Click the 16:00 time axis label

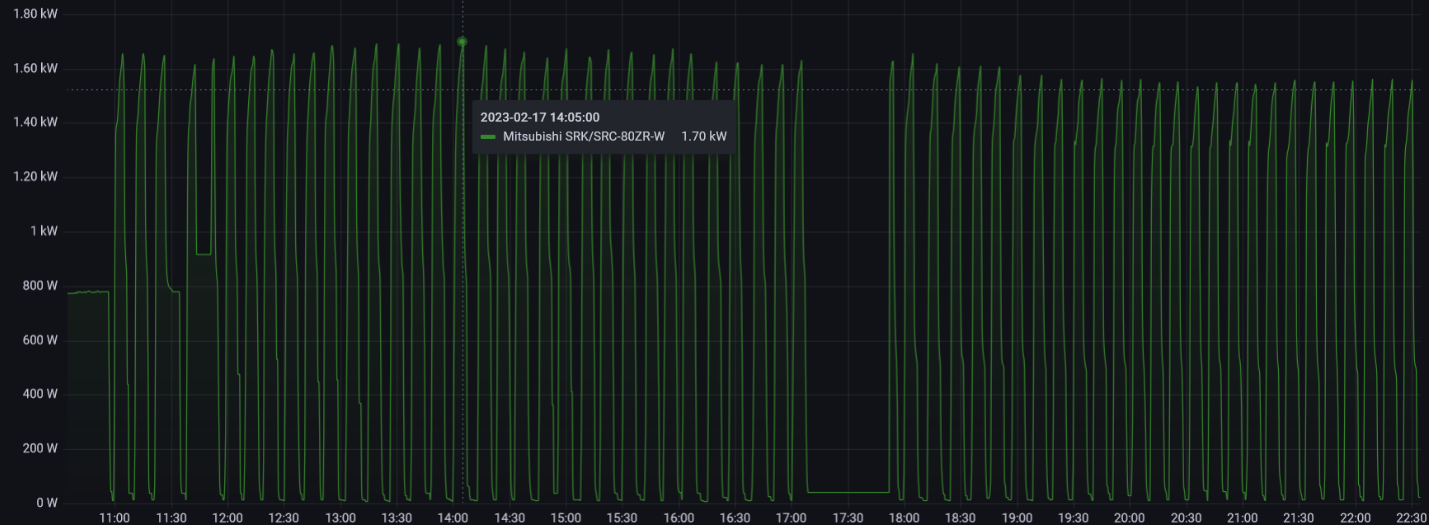point(679,518)
